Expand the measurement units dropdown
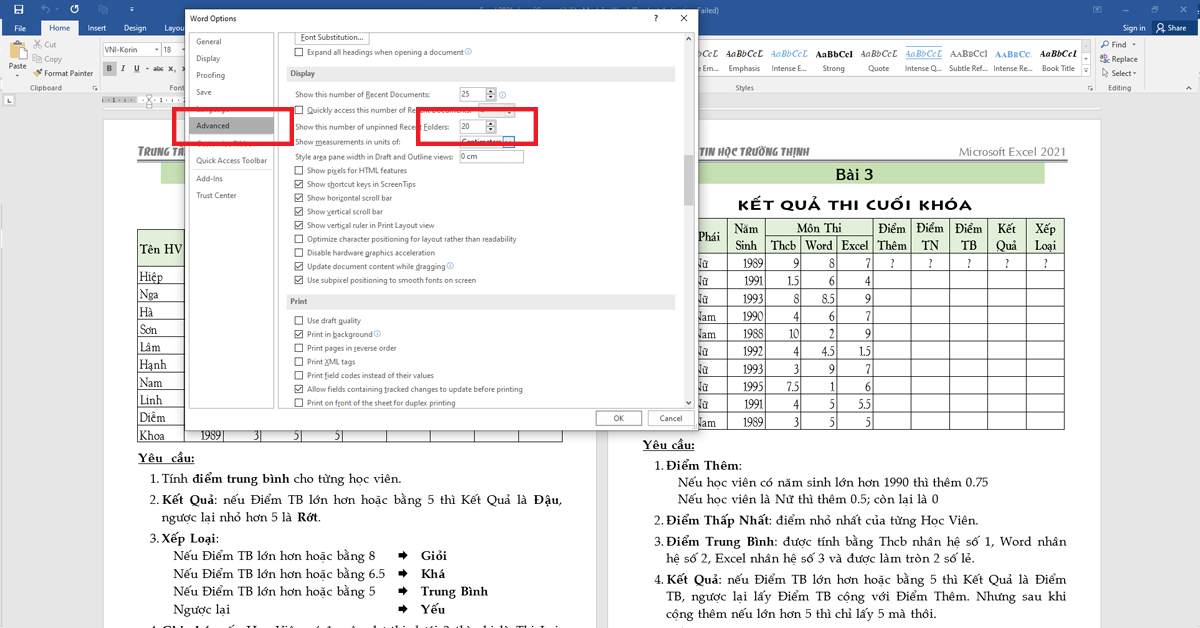This screenshot has width=1200, height=628. tap(508, 142)
